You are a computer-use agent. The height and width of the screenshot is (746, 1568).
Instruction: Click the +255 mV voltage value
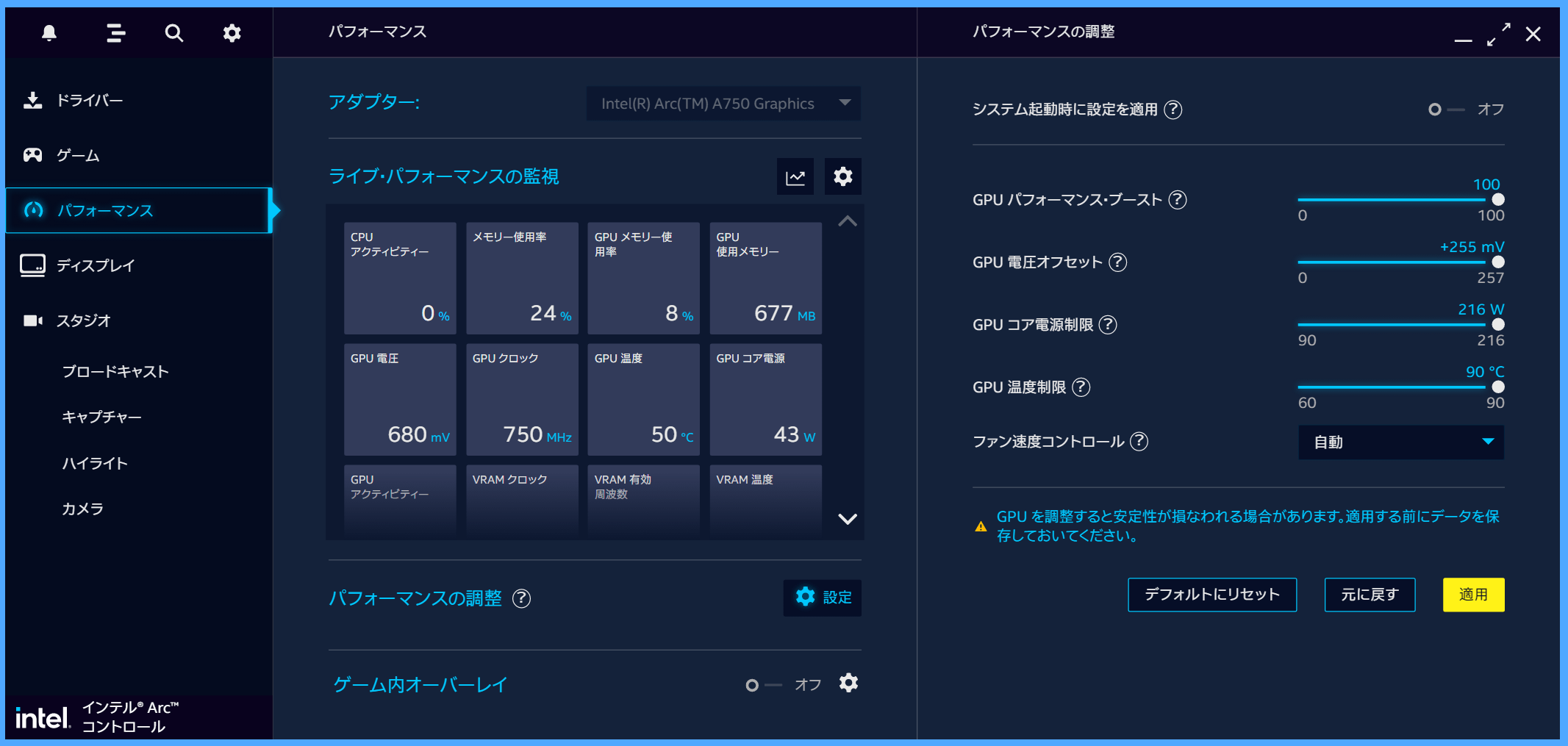click(x=1472, y=247)
